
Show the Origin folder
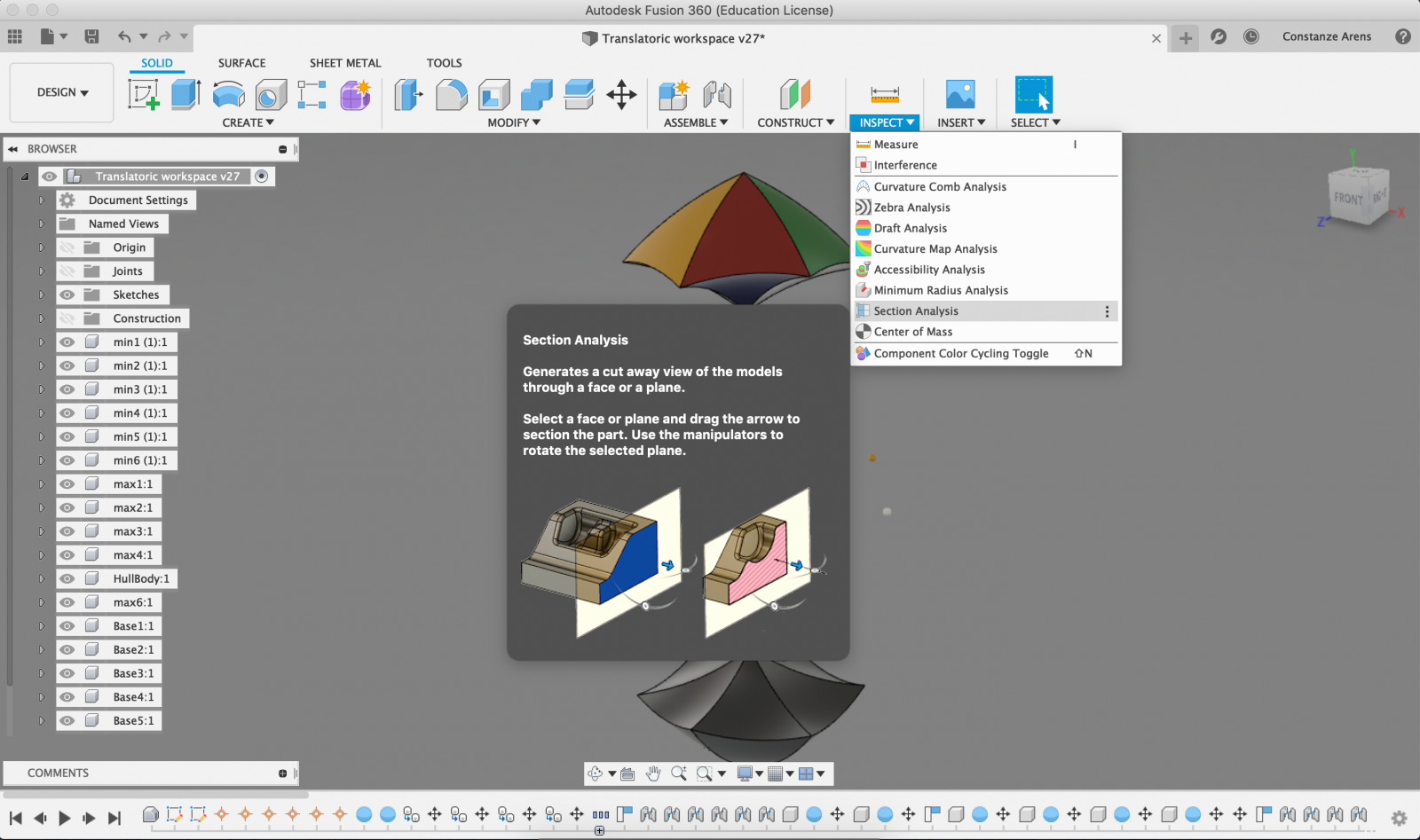click(x=67, y=247)
